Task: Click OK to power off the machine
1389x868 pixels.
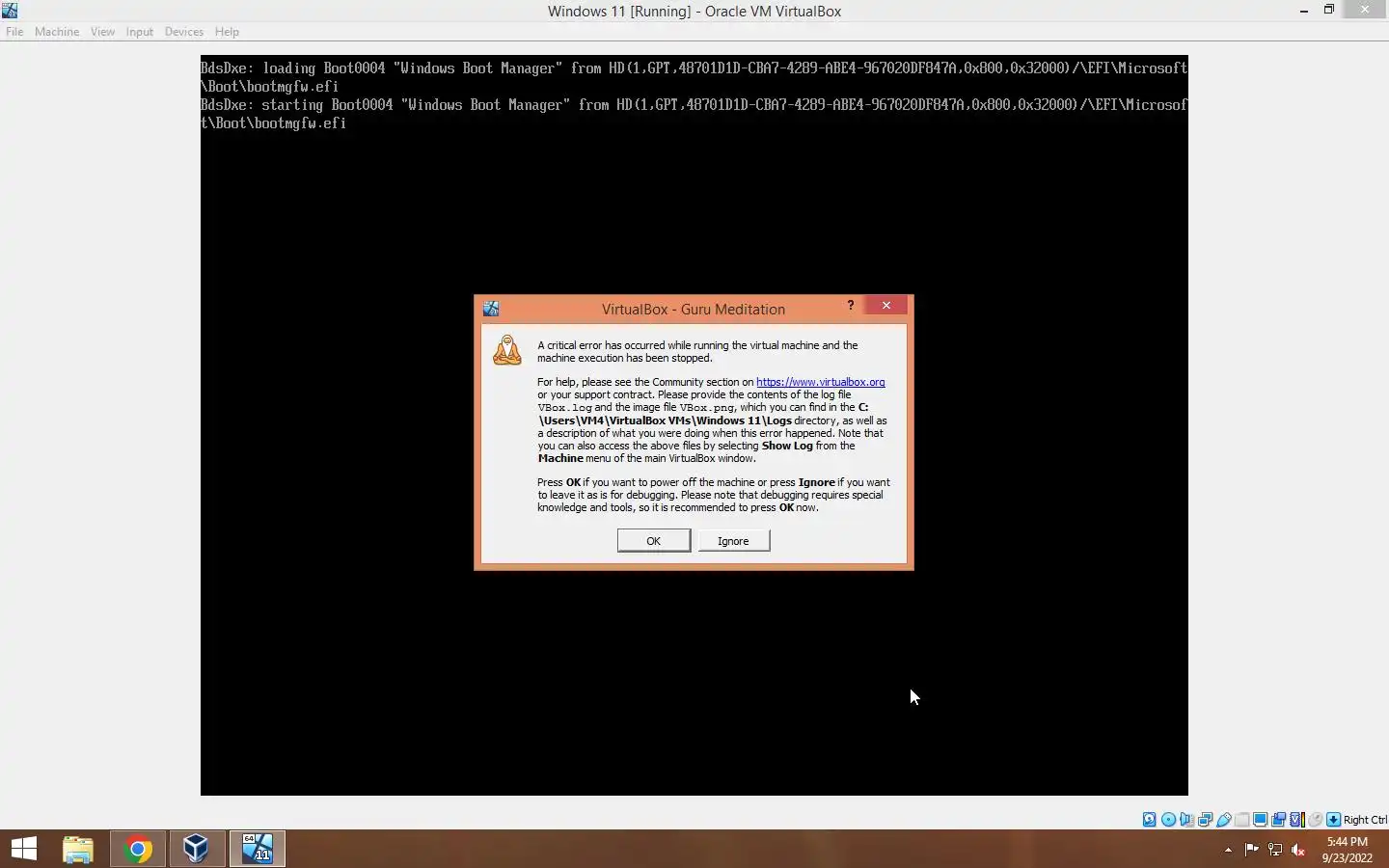Action: click(654, 541)
